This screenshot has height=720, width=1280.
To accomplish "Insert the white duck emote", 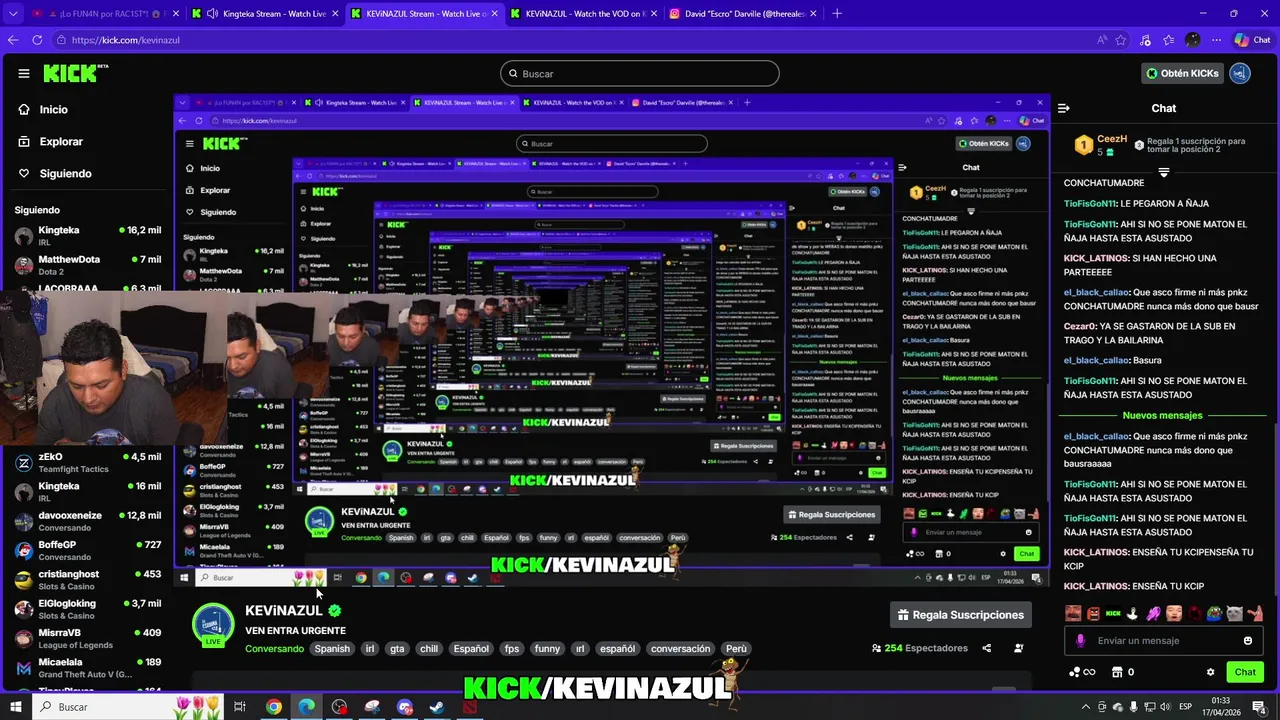I will point(1133,613).
